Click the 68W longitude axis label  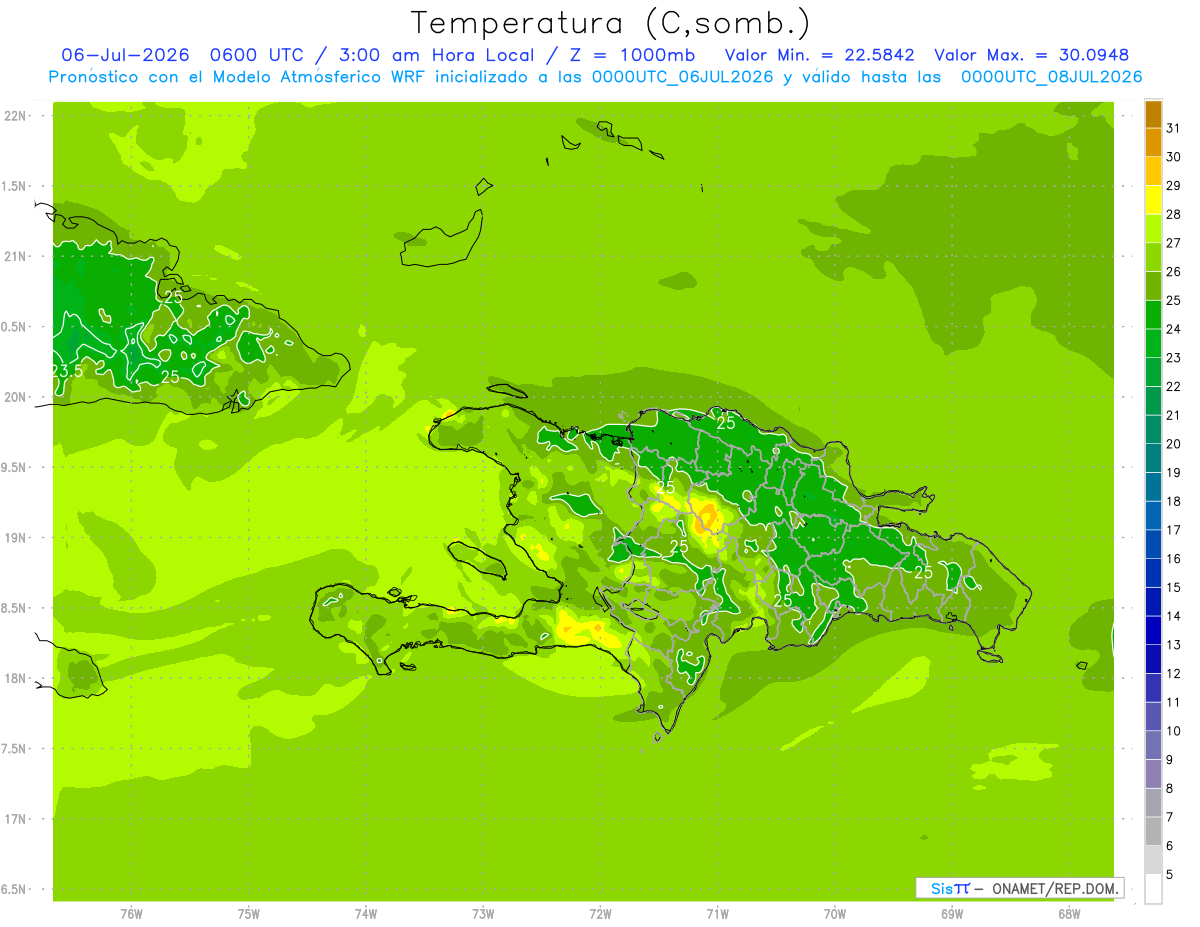click(x=1069, y=914)
